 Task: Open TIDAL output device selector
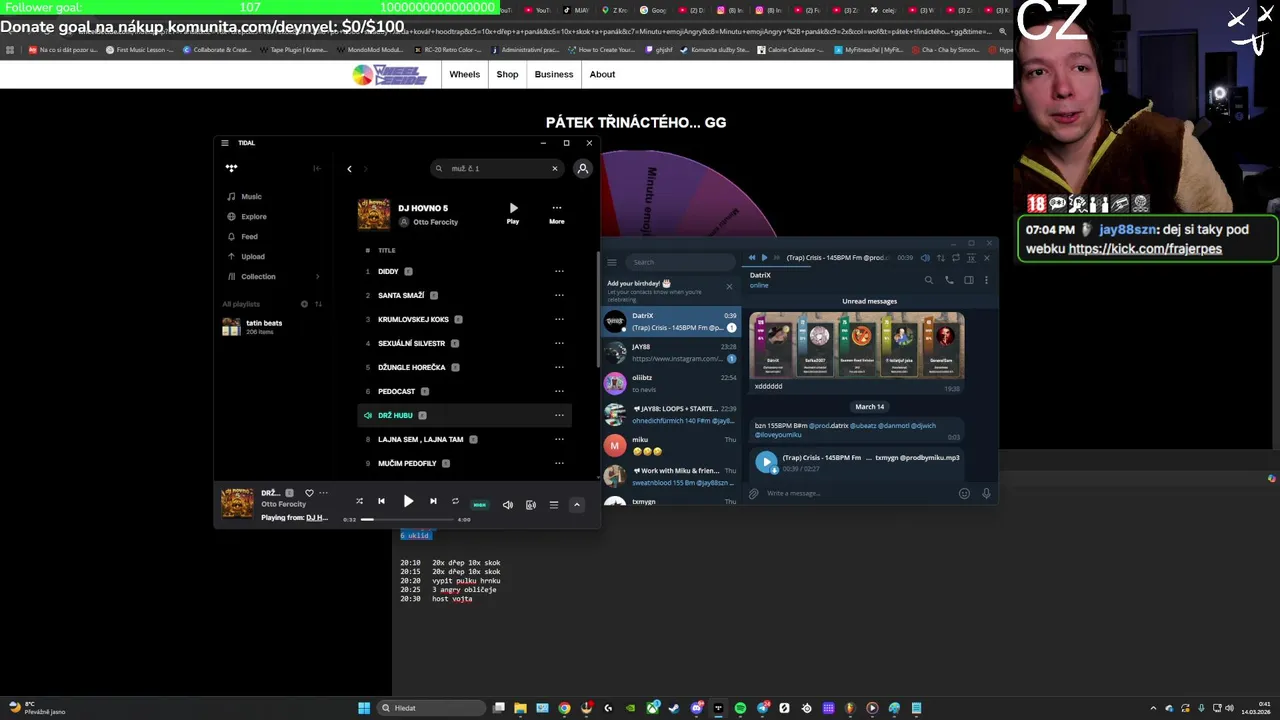tap(531, 505)
